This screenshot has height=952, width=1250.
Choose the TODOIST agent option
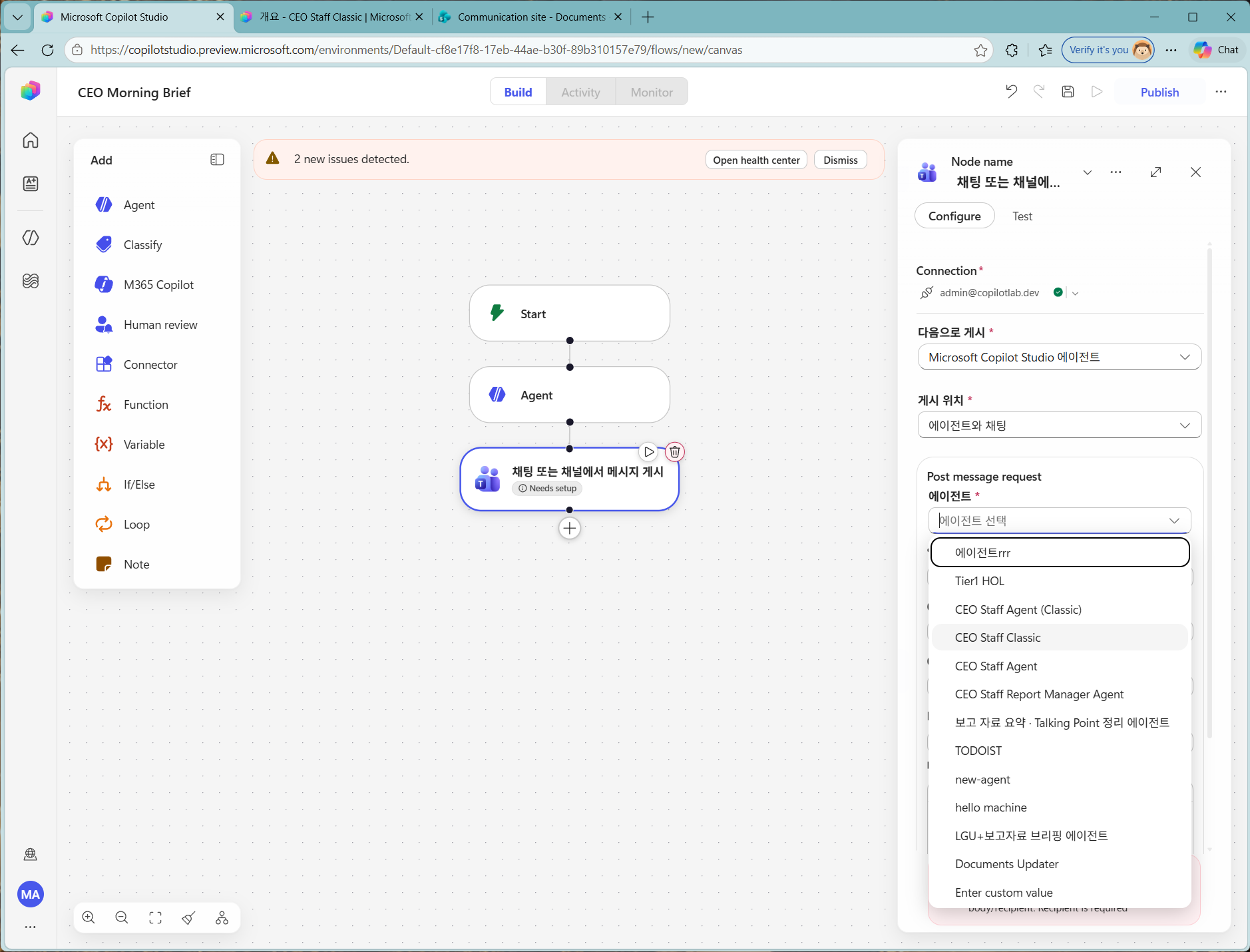click(1060, 751)
